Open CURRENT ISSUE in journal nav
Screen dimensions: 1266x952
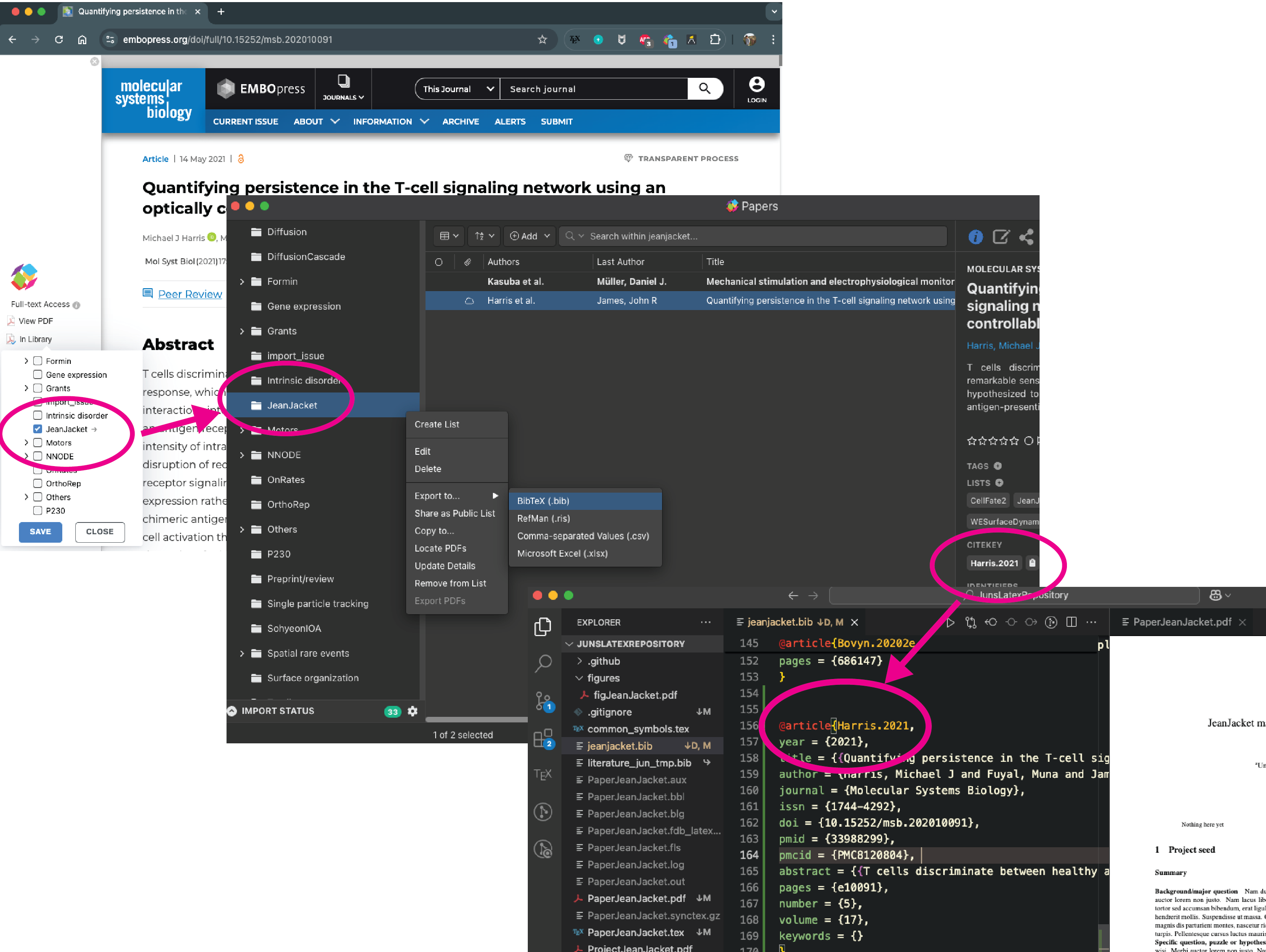click(245, 121)
